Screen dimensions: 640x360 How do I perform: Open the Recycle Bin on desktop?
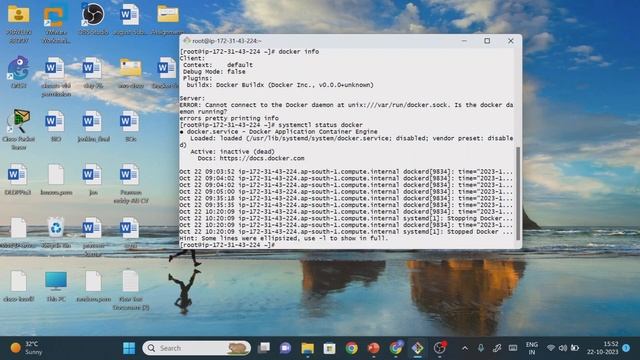point(56,233)
